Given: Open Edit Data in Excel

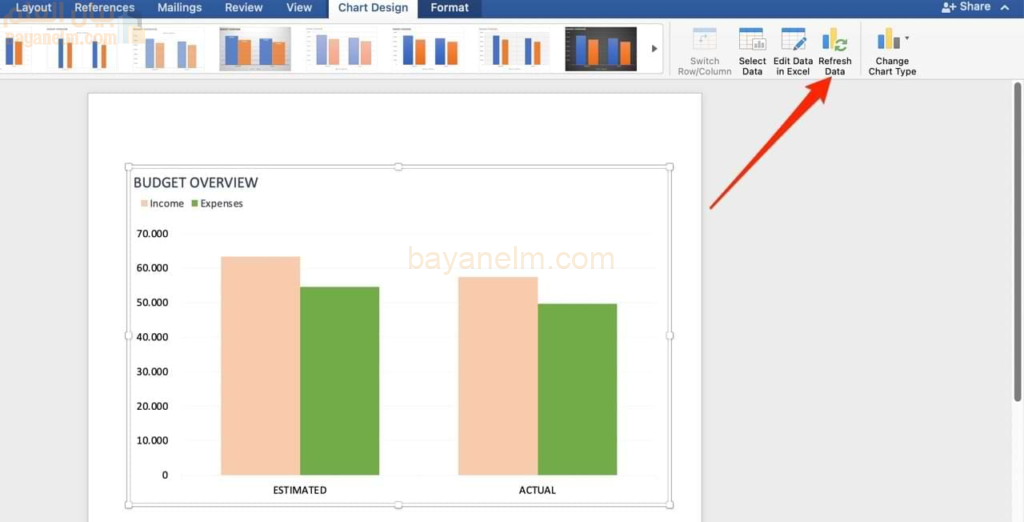Looking at the screenshot, I should point(793,41).
